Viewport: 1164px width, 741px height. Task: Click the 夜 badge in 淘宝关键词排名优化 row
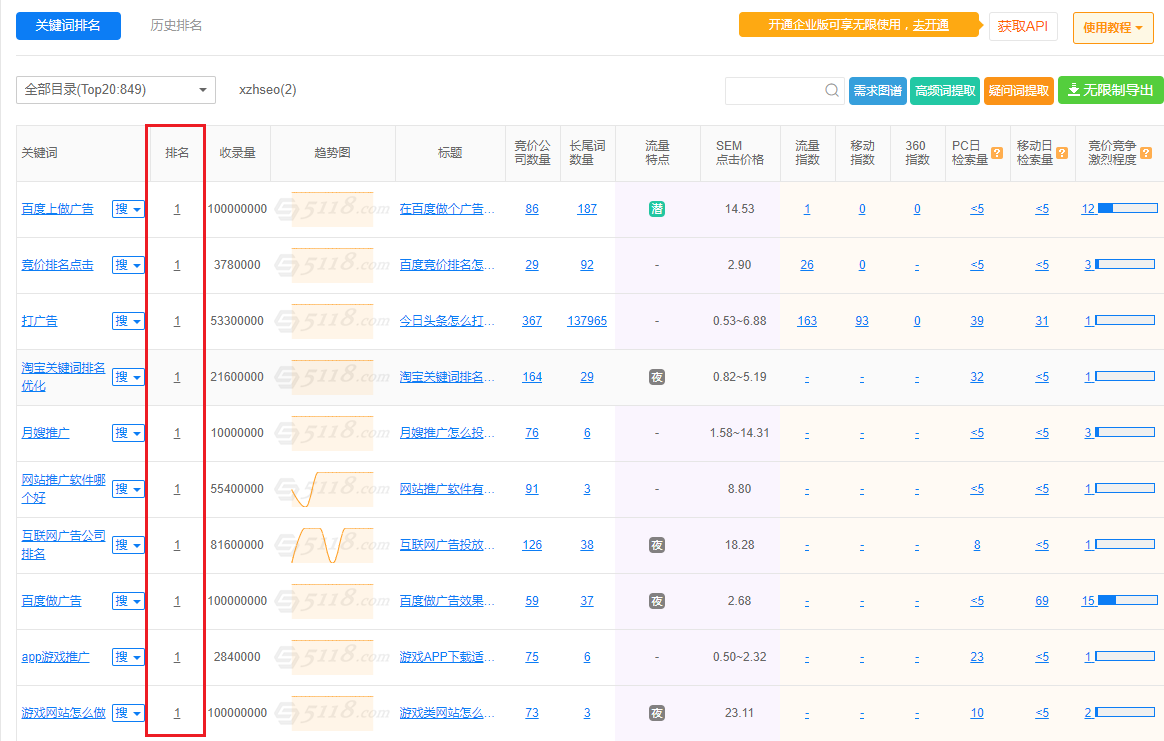coord(657,377)
